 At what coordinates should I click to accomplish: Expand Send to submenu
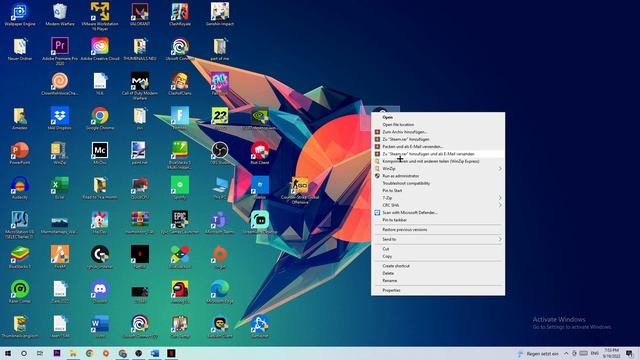point(438,239)
